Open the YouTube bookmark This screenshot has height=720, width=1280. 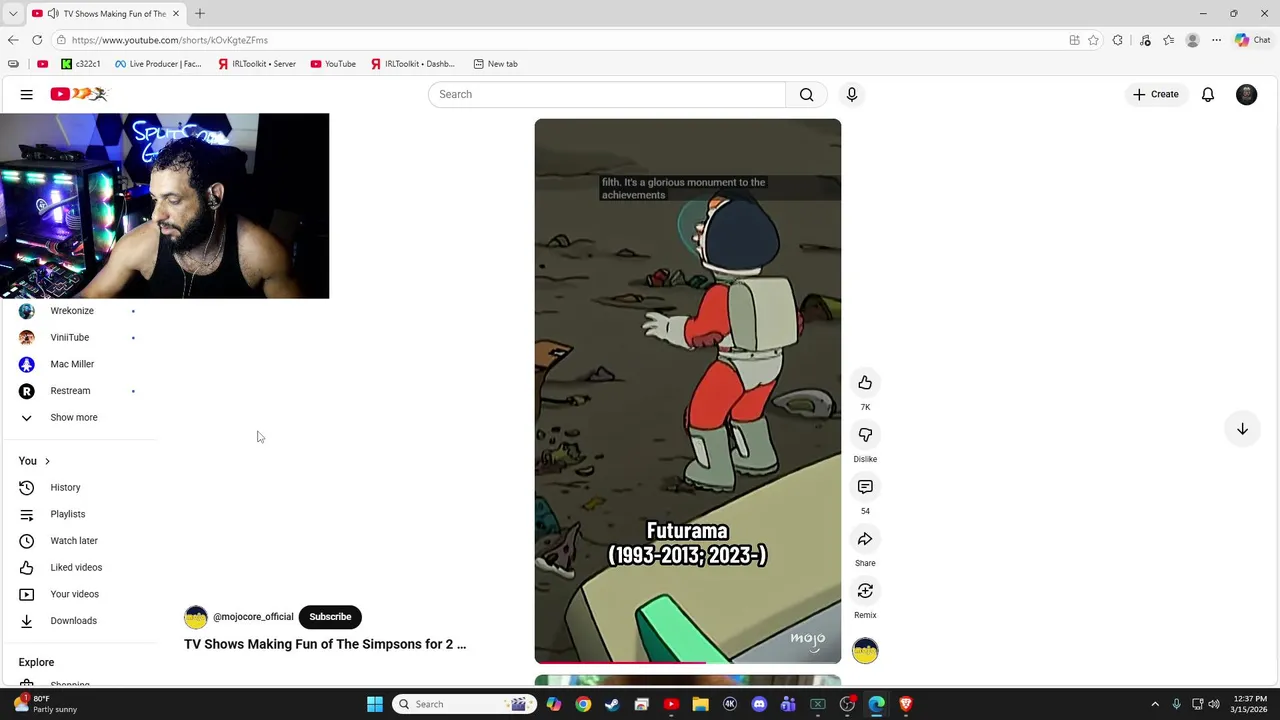point(333,64)
